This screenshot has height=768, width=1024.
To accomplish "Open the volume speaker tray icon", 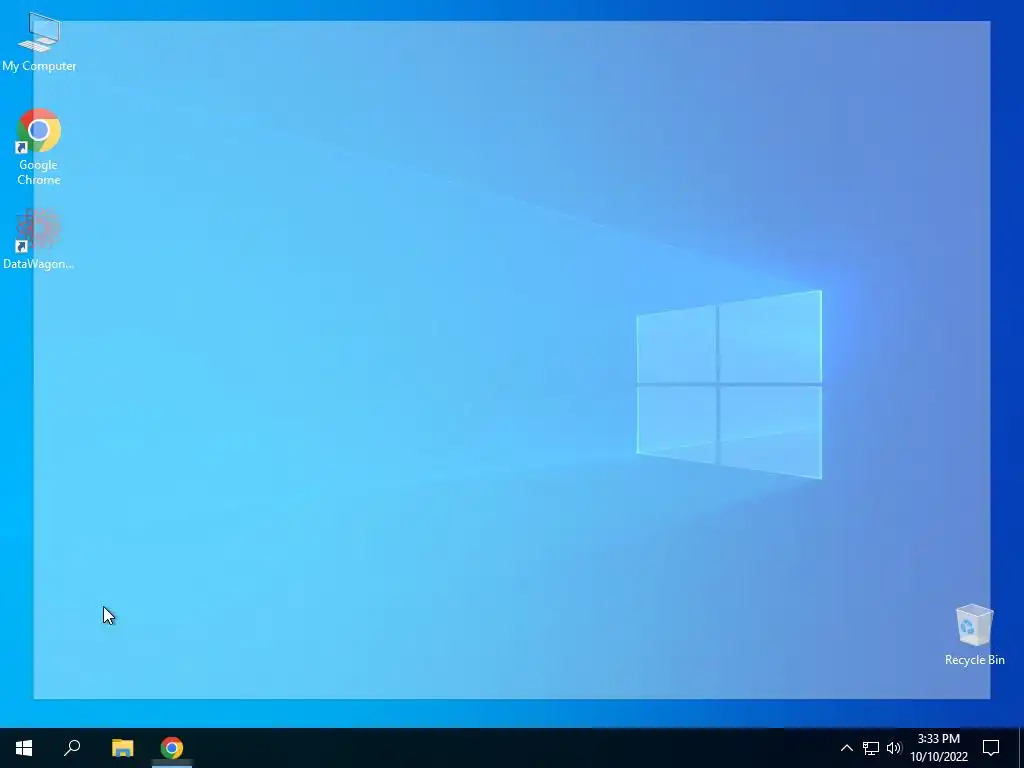I will pos(894,748).
